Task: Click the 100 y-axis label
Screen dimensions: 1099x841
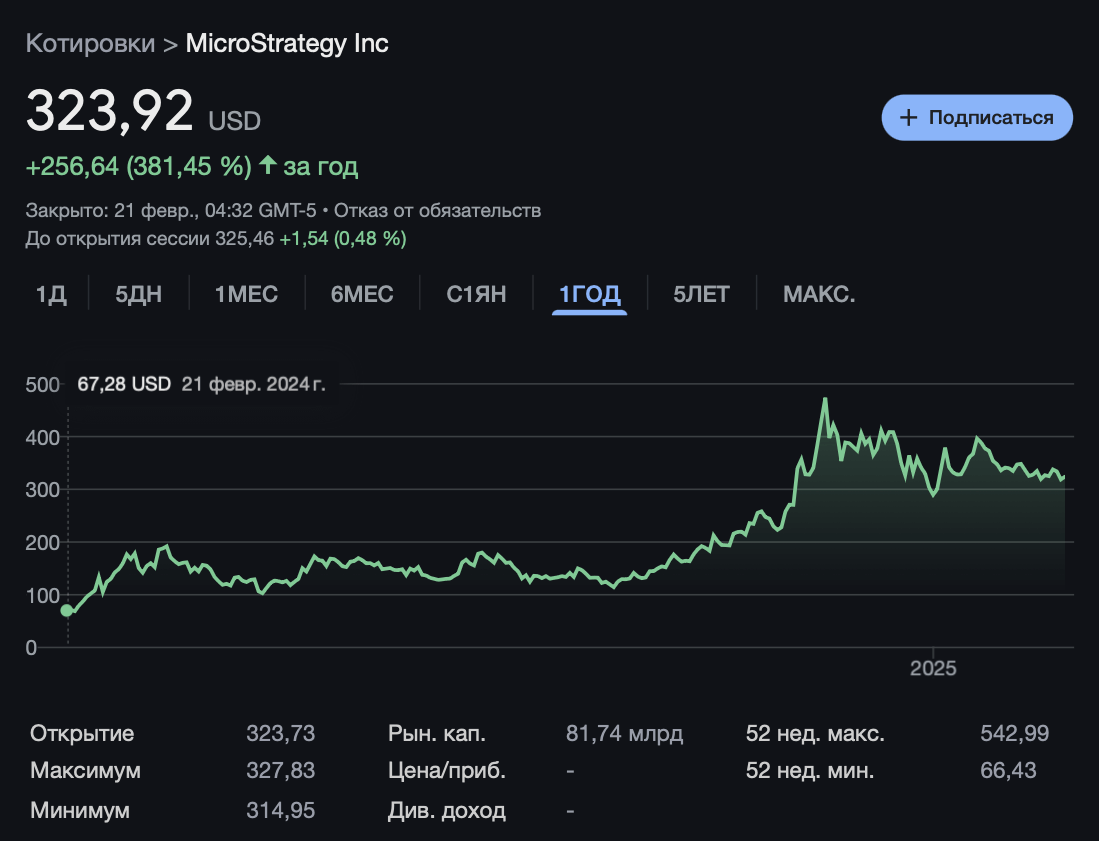Action: [42, 596]
